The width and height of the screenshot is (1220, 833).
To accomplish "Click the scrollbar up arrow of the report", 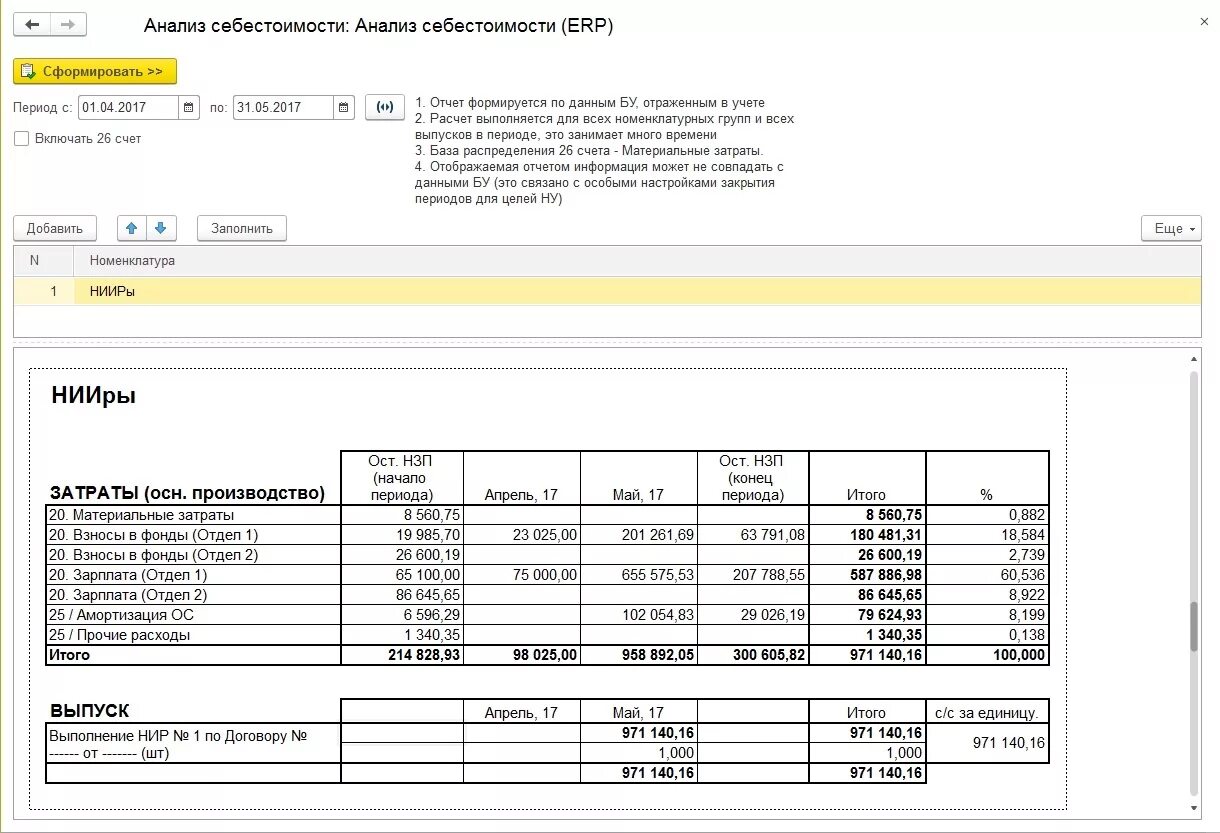I will [x=1193, y=359].
